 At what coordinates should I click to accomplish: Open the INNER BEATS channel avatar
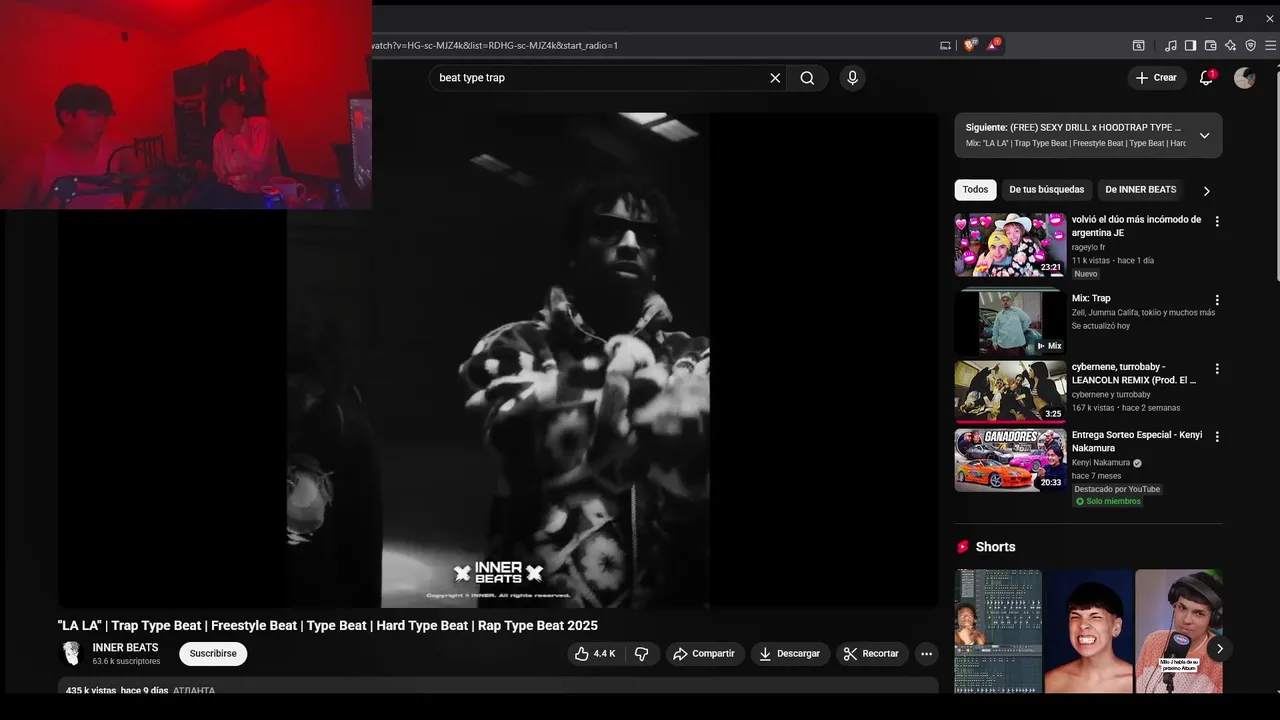tap(71, 654)
